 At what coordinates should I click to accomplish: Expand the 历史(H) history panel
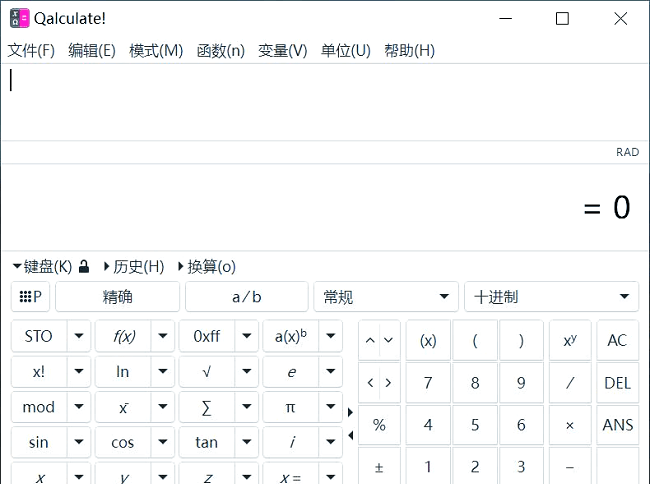pyautogui.click(x=133, y=267)
